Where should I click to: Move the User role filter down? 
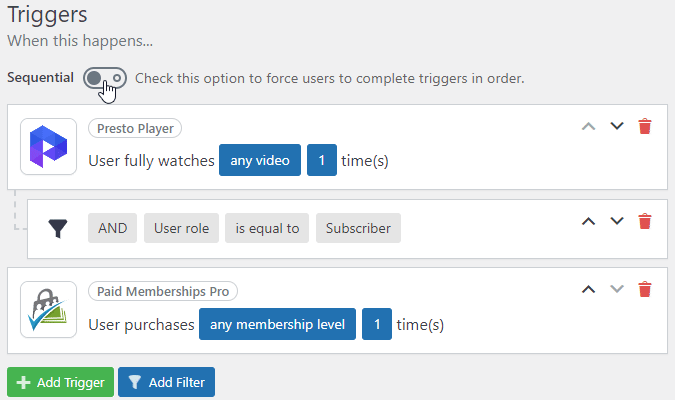(x=617, y=221)
